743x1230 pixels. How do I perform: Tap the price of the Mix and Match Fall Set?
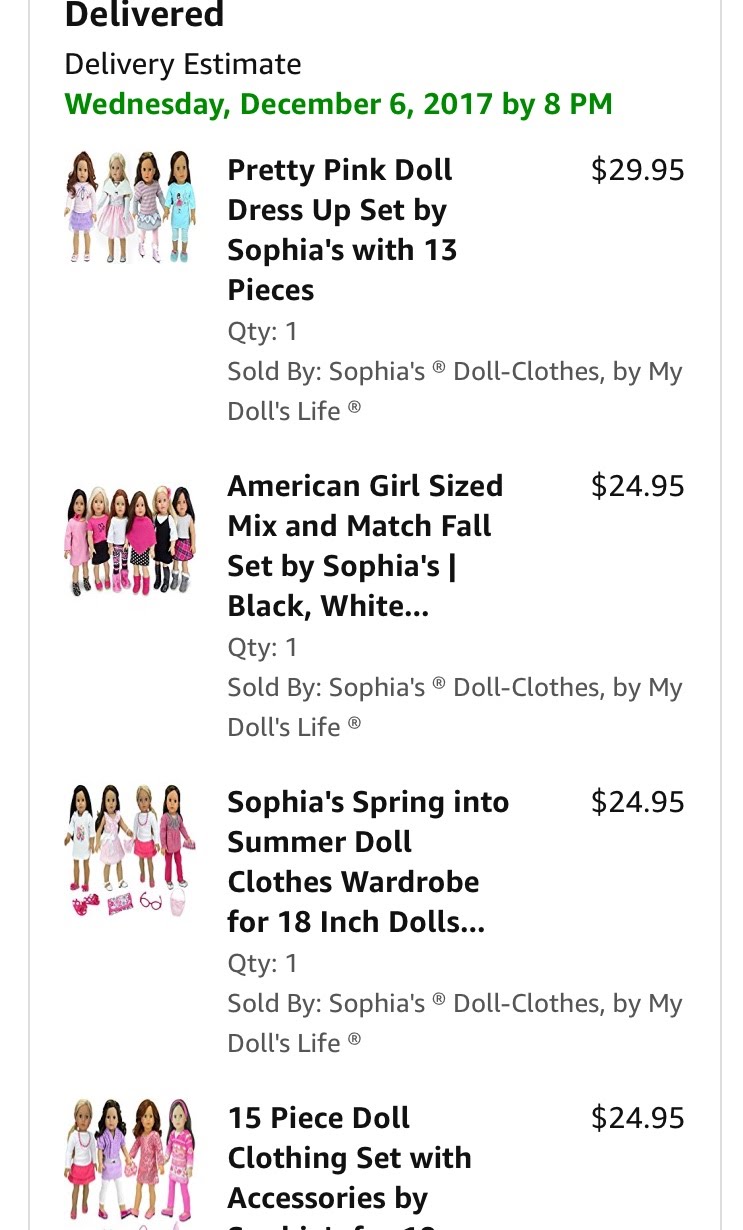(x=637, y=486)
